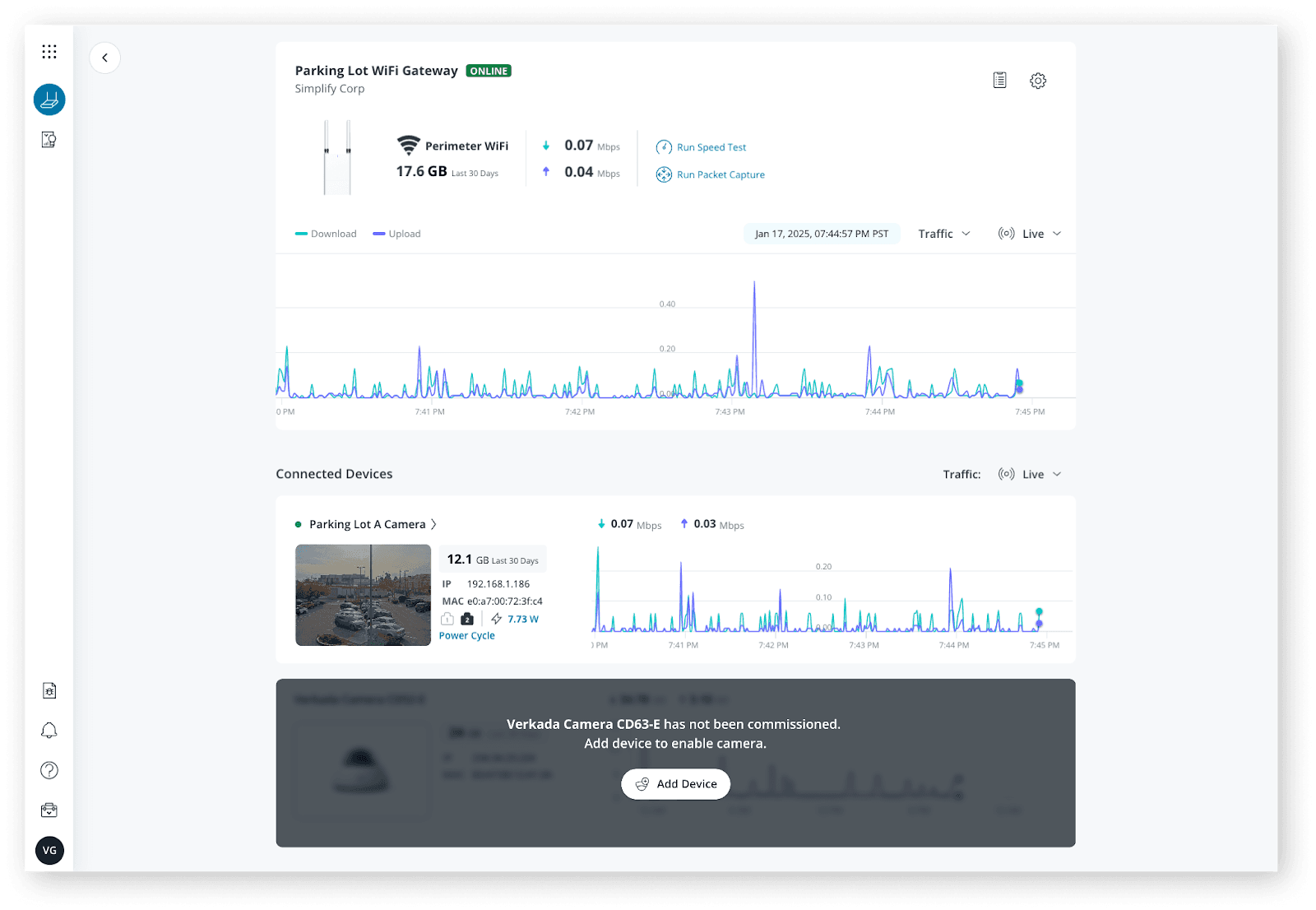The width and height of the screenshot is (1316, 910).
Task: Expand the Traffic chart type dropdown
Action: click(x=944, y=234)
